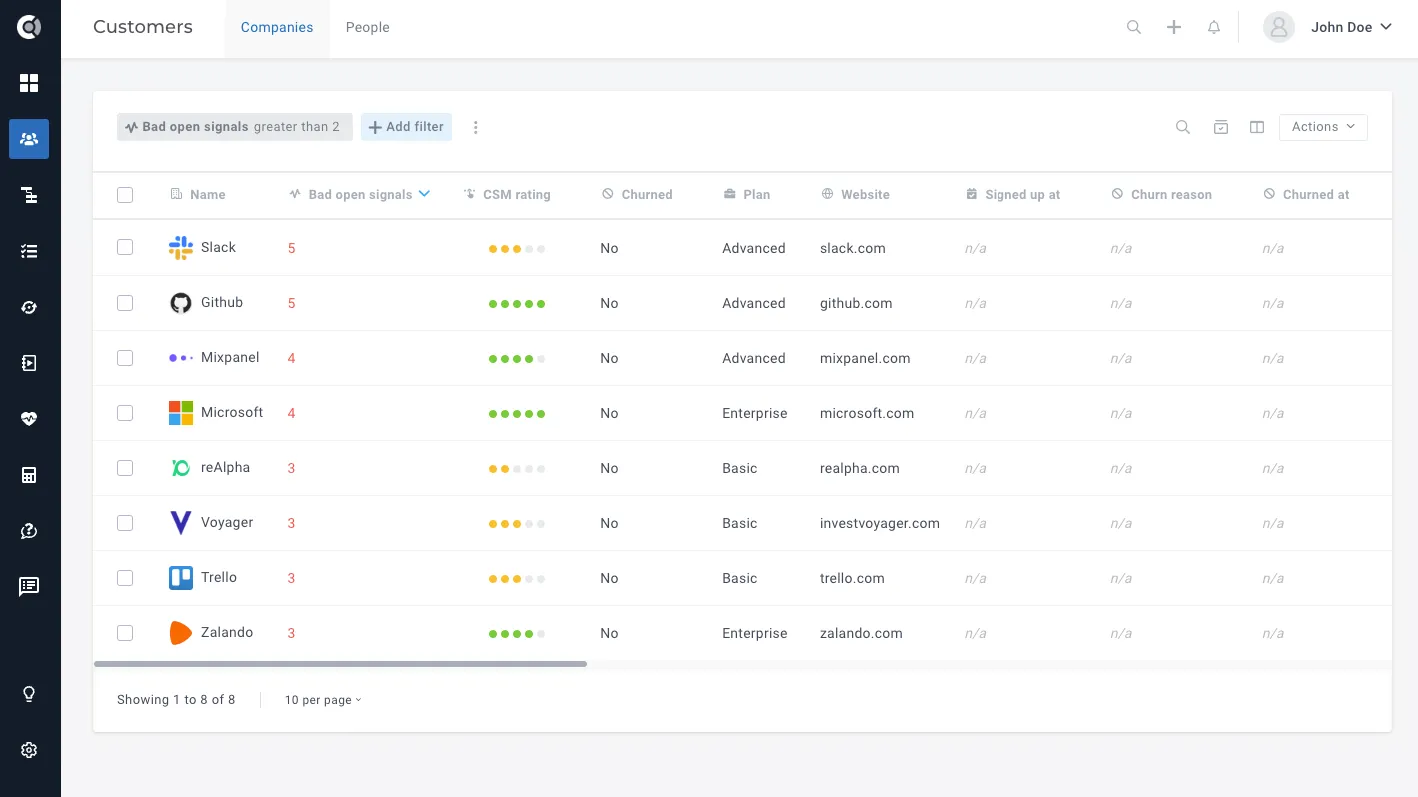Select the Zalando row checkbox
Image resolution: width=1418 pixels, height=797 pixels.
[125, 632]
